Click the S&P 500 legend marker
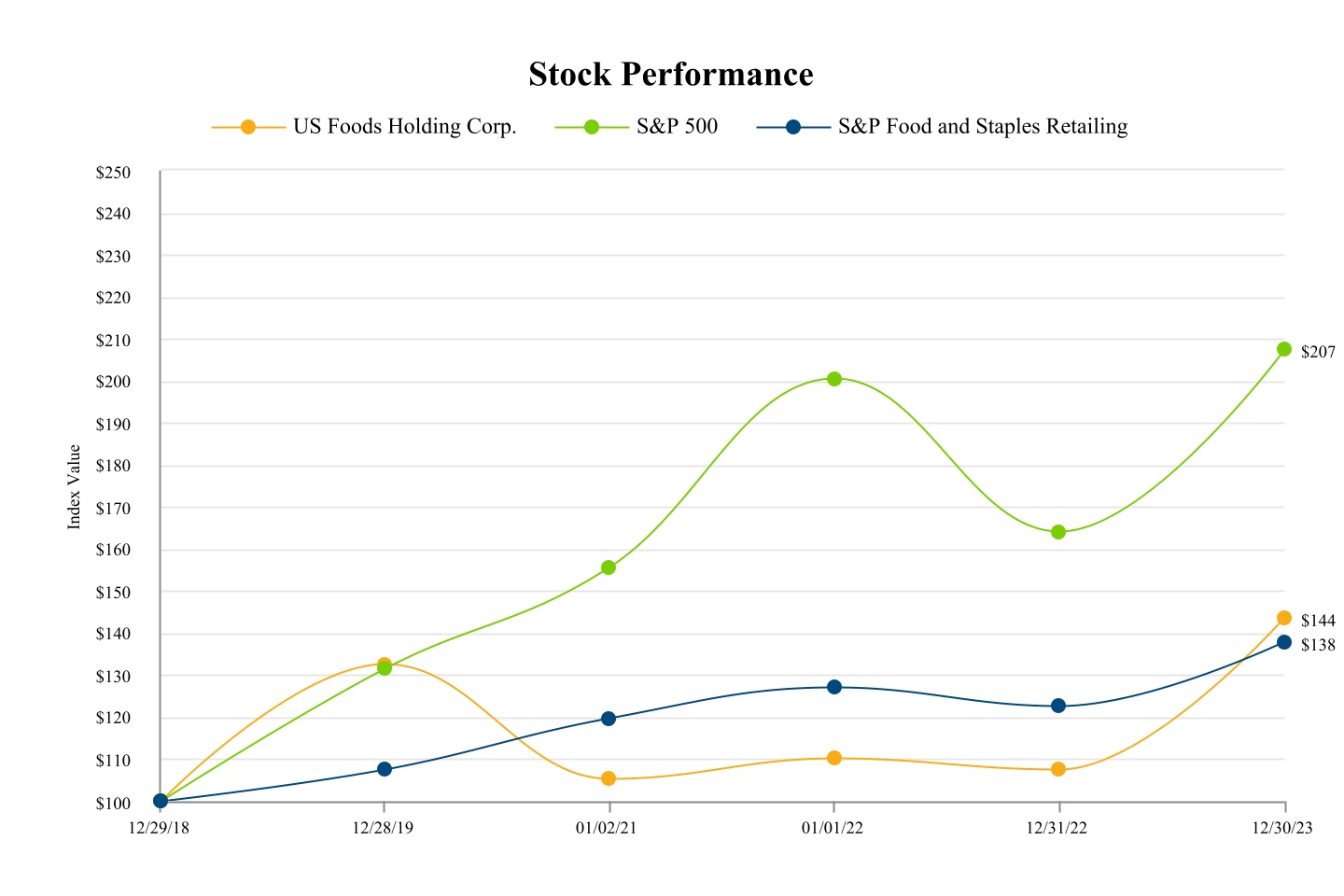 pyautogui.click(x=592, y=127)
